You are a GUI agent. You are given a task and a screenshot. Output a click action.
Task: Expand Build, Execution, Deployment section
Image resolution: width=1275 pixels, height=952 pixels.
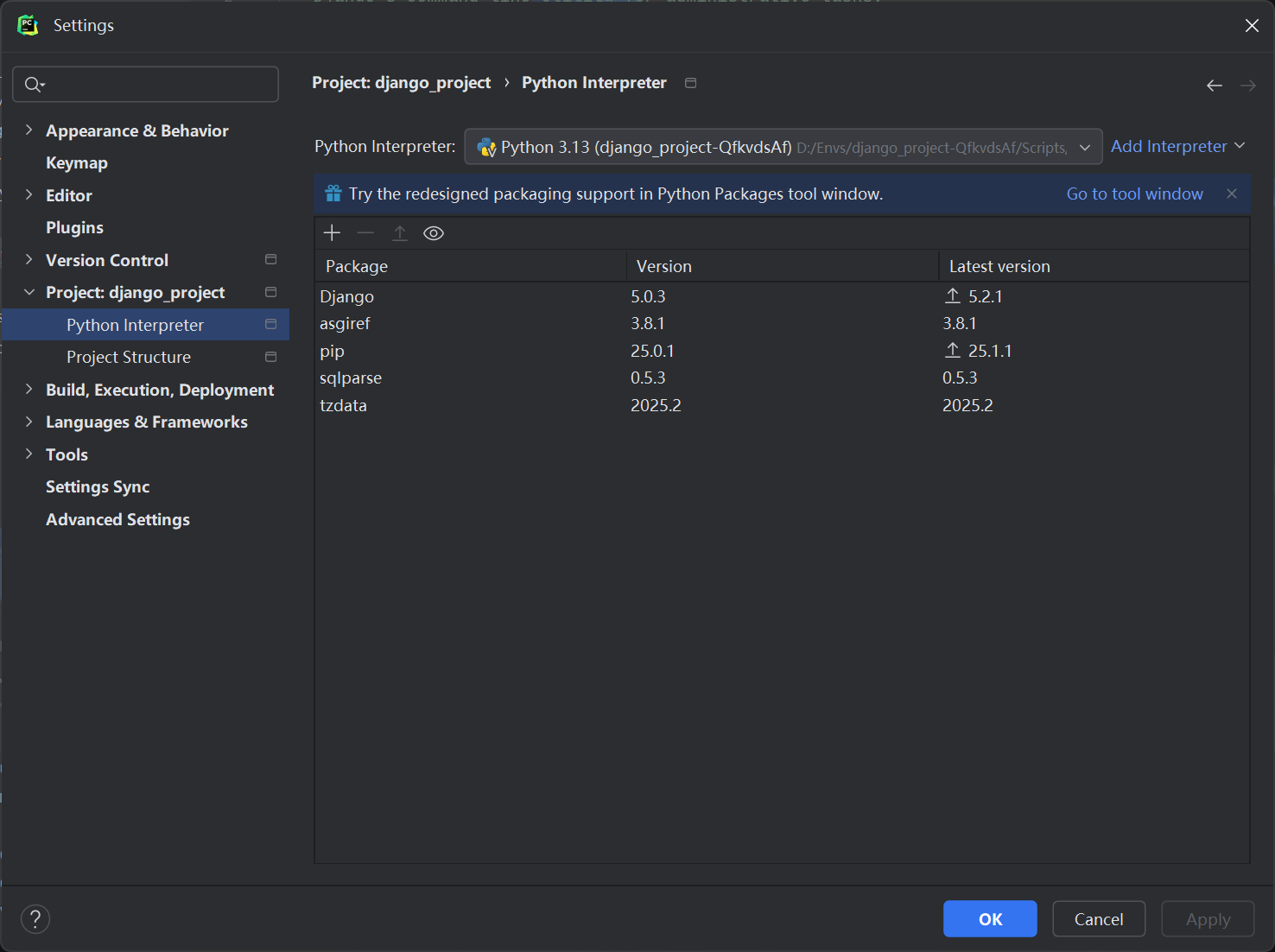[x=29, y=389]
